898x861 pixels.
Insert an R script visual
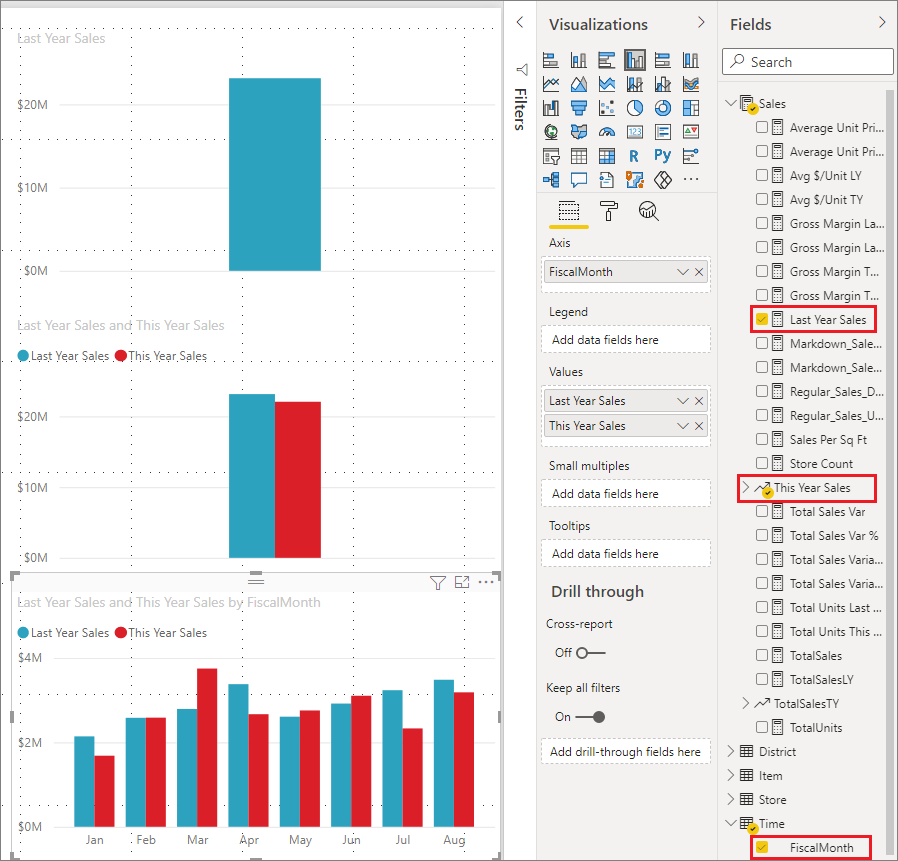coord(635,156)
